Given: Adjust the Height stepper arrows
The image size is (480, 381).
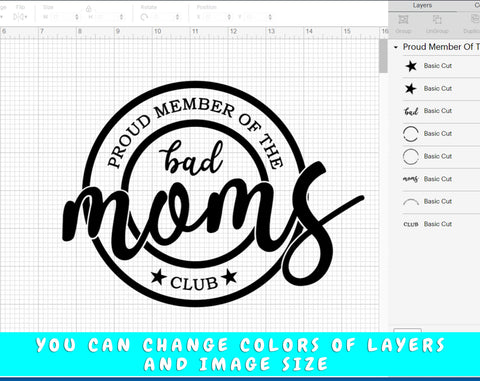Looking at the screenshot, I should coord(122,17).
